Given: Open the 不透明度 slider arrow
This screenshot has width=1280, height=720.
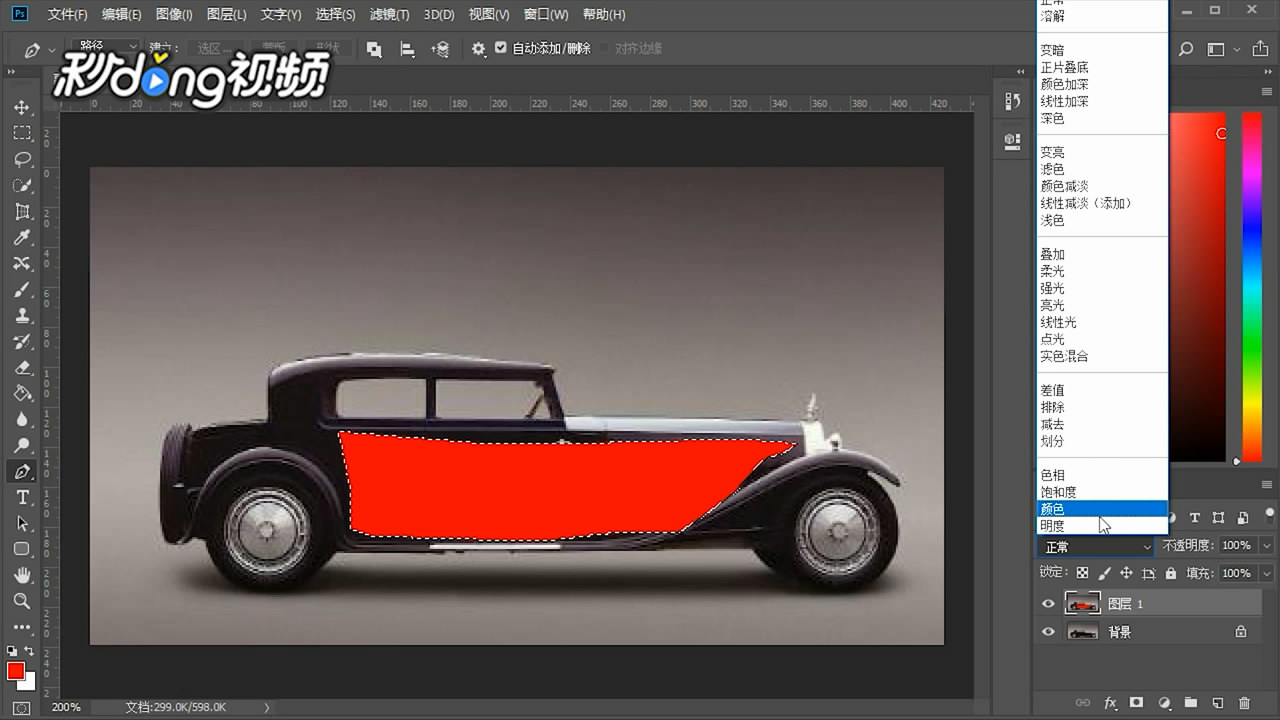Looking at the screenshot, I should click(x=1267, y=546).
